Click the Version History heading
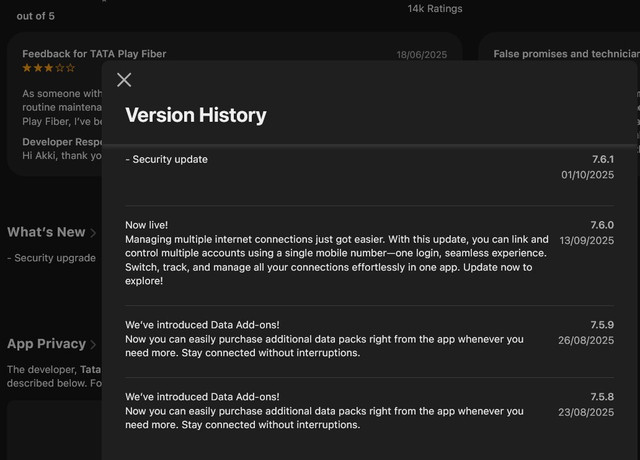Viewport: 640px width, 460px height. click(x=195, y=115)
